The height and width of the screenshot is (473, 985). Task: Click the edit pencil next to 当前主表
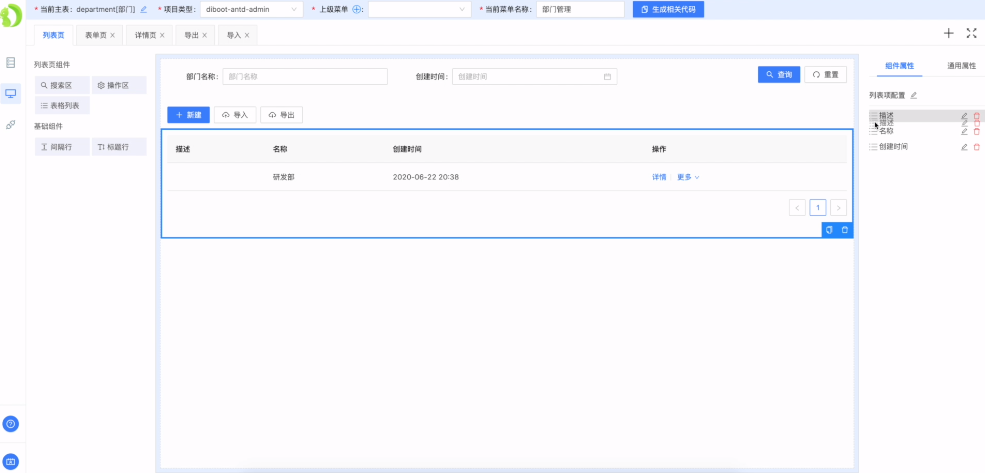click(144, 9)
